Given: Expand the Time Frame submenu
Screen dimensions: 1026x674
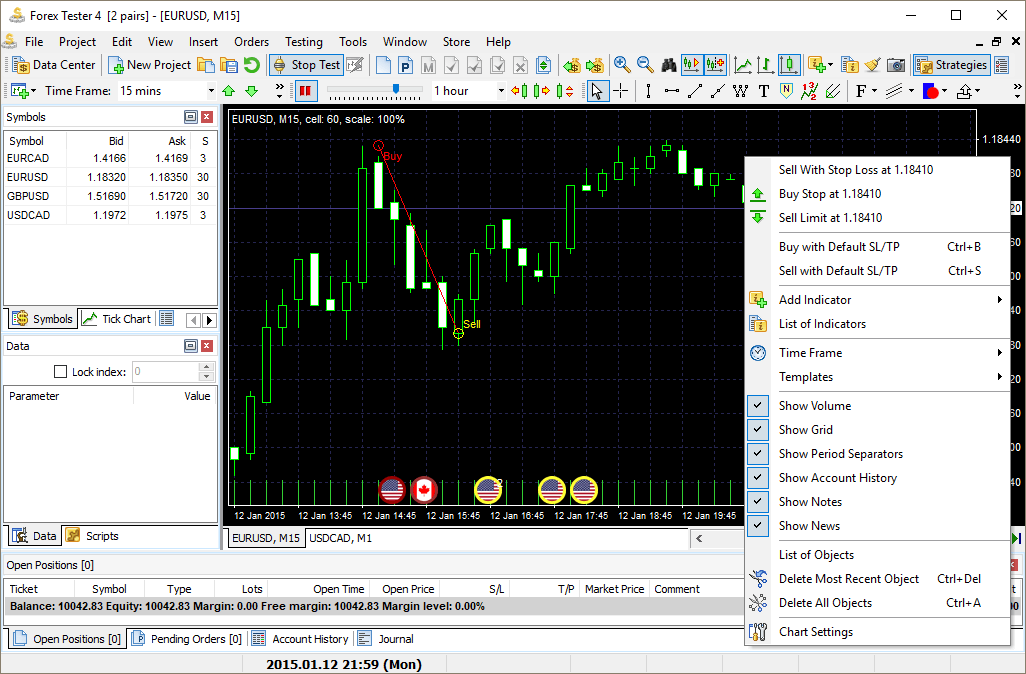Looking at the screenshot, I should click(x=877, y=353).
